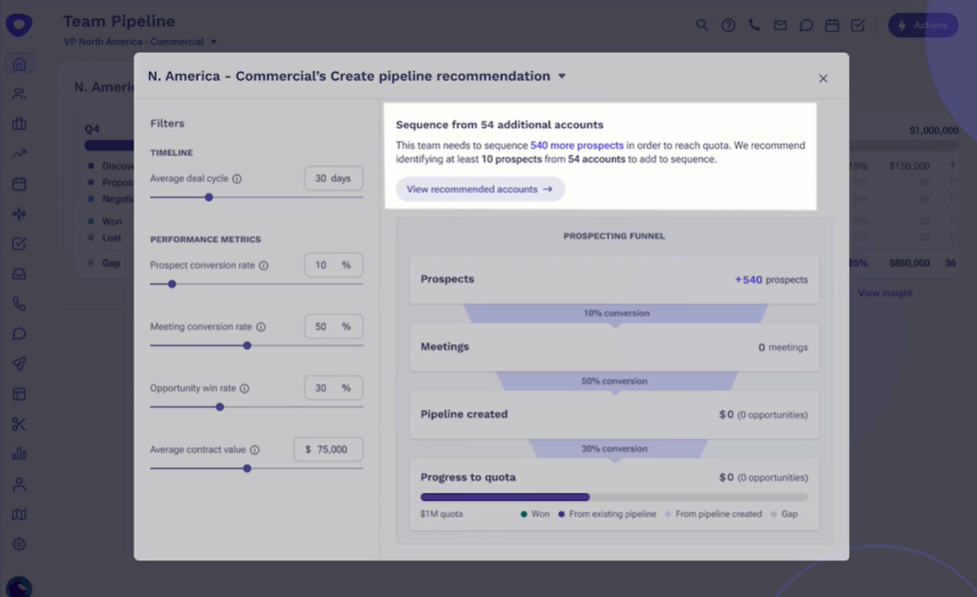
Task: Click the $850,000 value behind the dialog
Action: coord(909,263)
